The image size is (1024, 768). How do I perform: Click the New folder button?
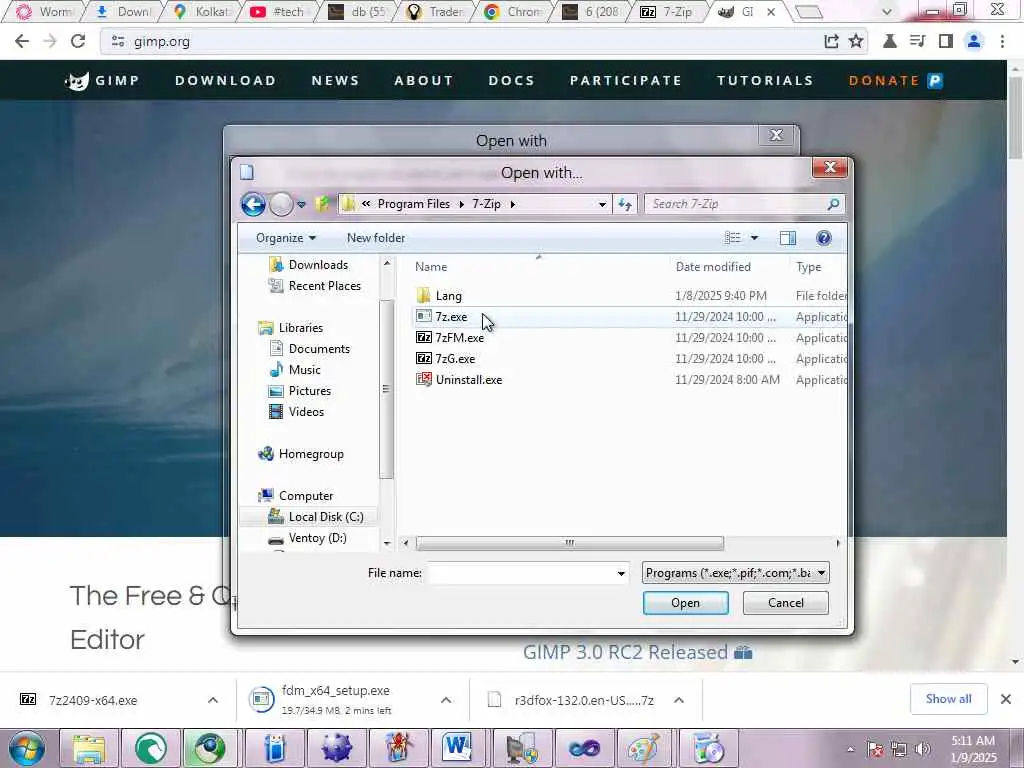376,238
